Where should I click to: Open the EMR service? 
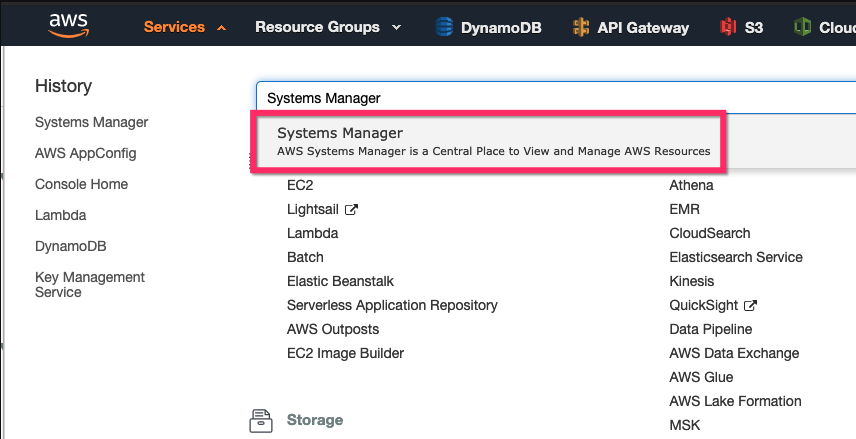pos(685,209)
